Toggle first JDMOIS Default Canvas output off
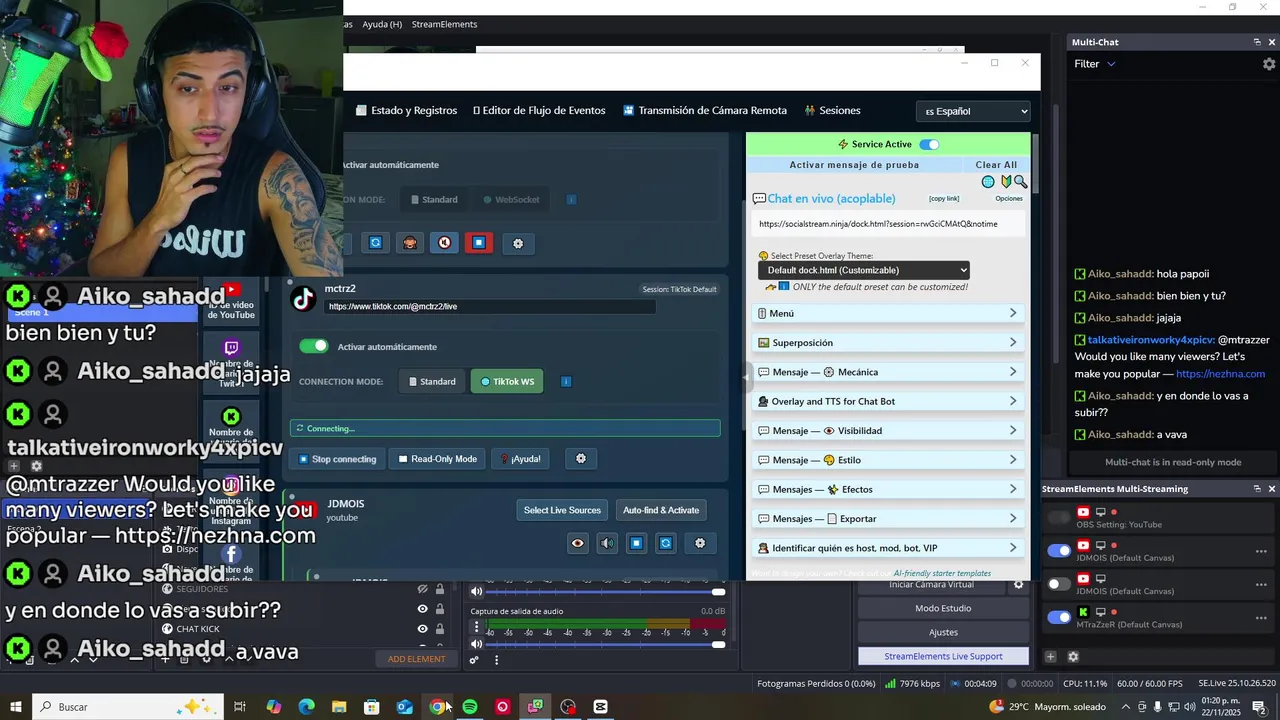This screenshot has width=1280, height=720. [x=1059, y=551]
